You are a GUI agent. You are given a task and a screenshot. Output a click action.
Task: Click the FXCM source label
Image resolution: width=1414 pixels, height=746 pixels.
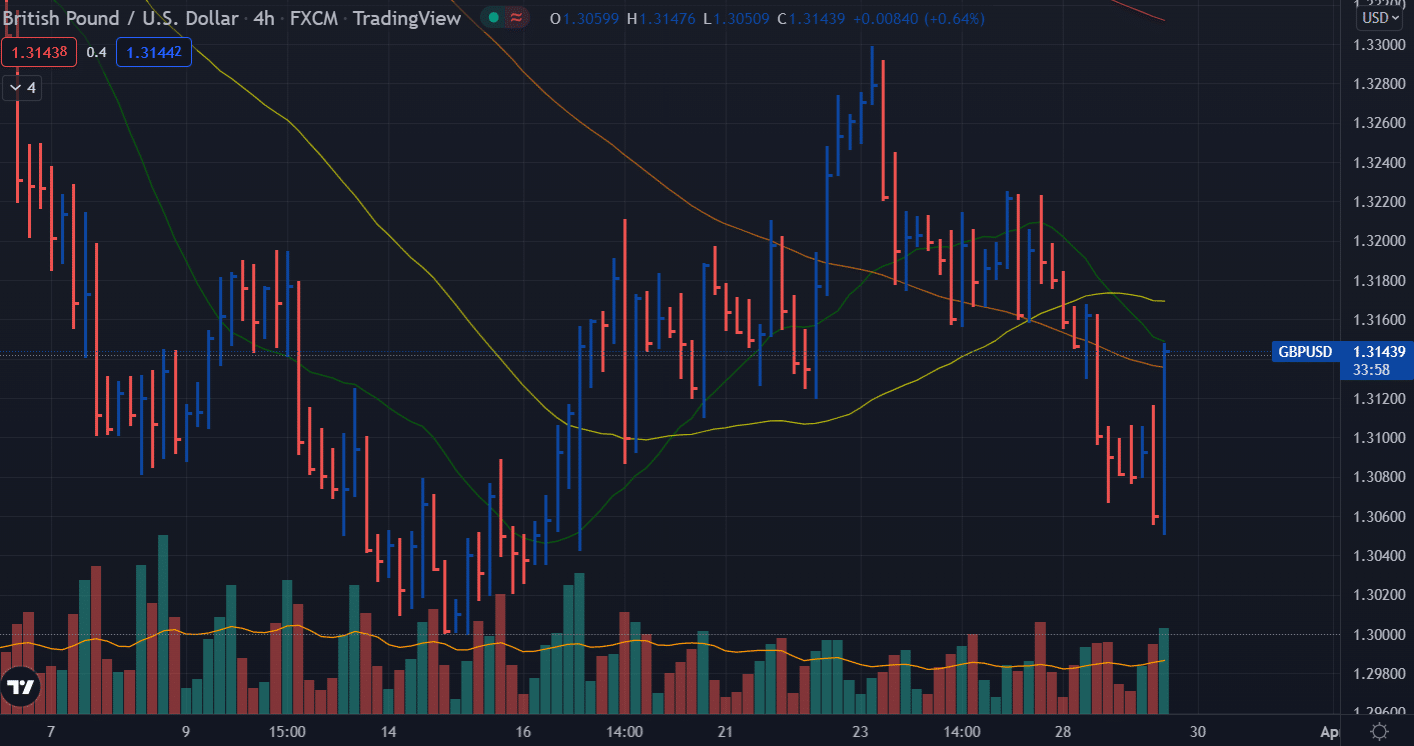pyautogui.click(x=313, y=18)
